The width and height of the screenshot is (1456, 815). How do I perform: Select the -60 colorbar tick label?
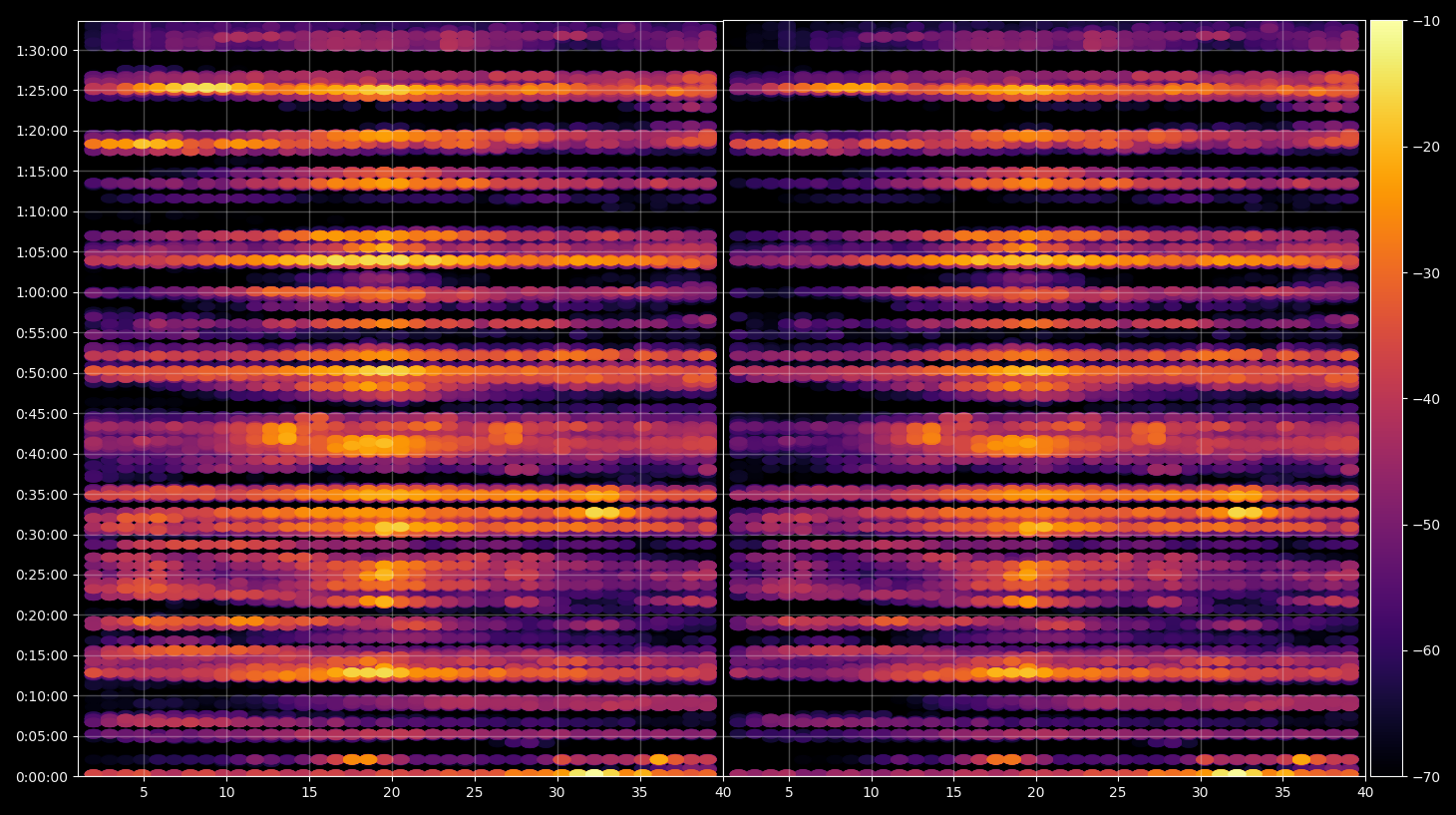pos(1426,650)
